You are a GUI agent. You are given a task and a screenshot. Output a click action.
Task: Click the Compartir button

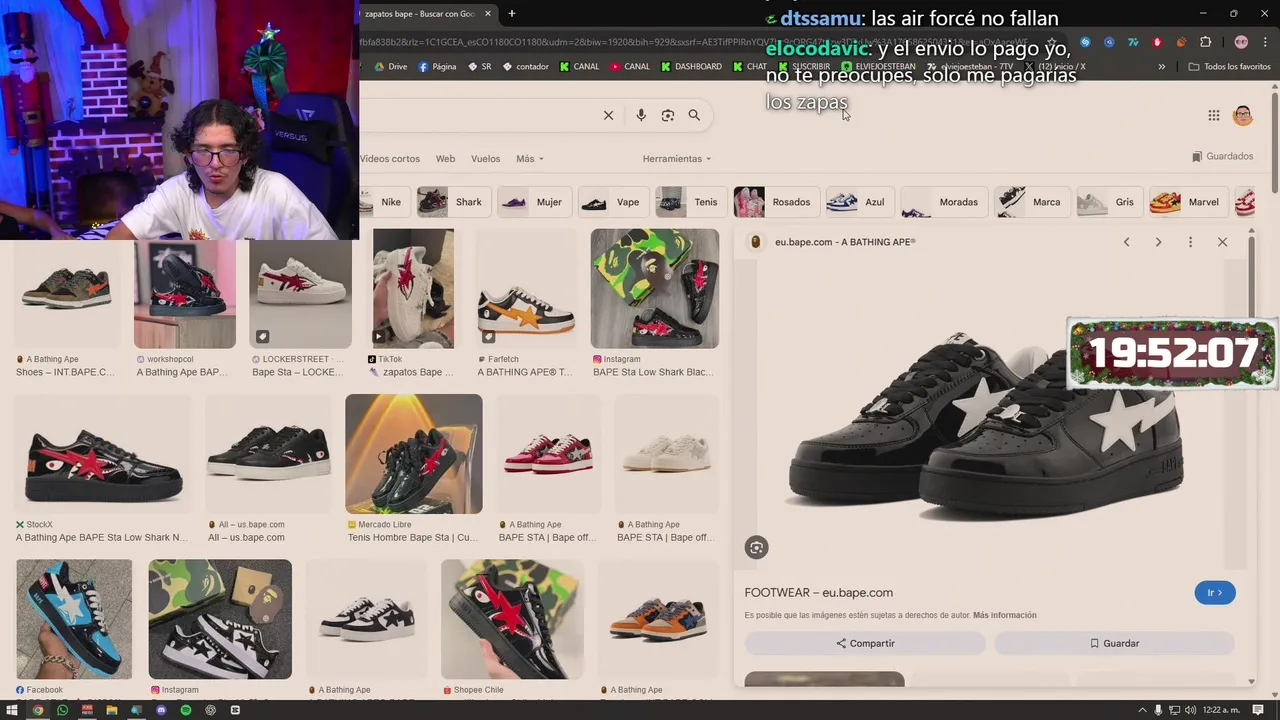tap(865, 643)
